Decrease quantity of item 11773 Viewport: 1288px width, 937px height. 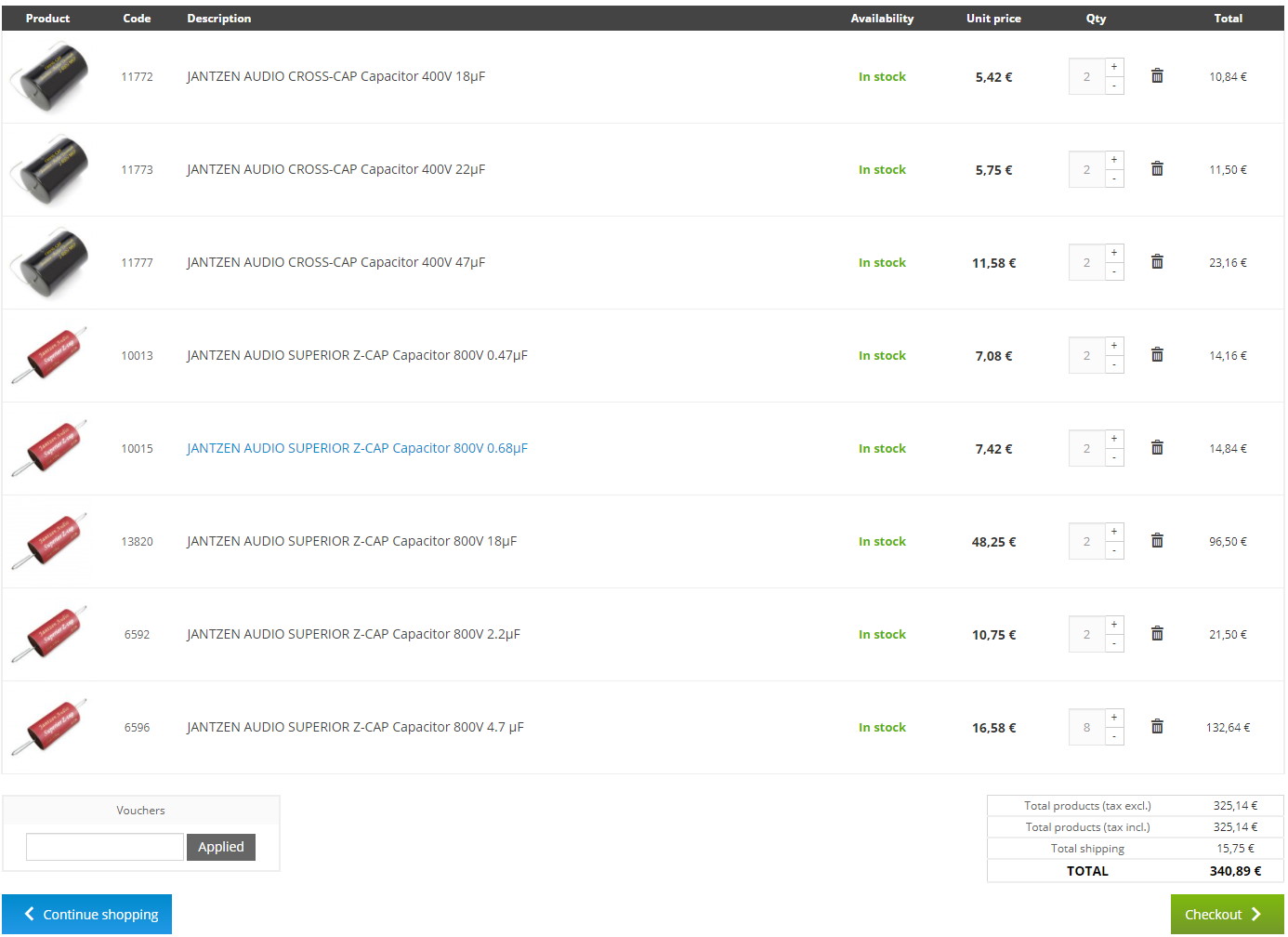pos(1114,178)
